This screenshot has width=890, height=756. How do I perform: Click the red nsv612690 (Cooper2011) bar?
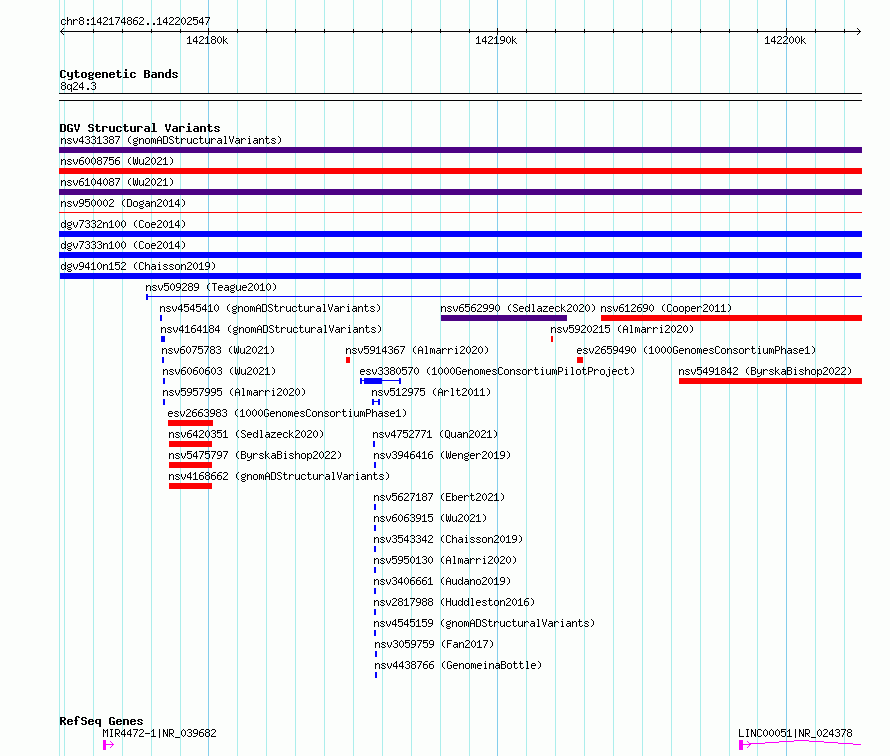(732, 318)
